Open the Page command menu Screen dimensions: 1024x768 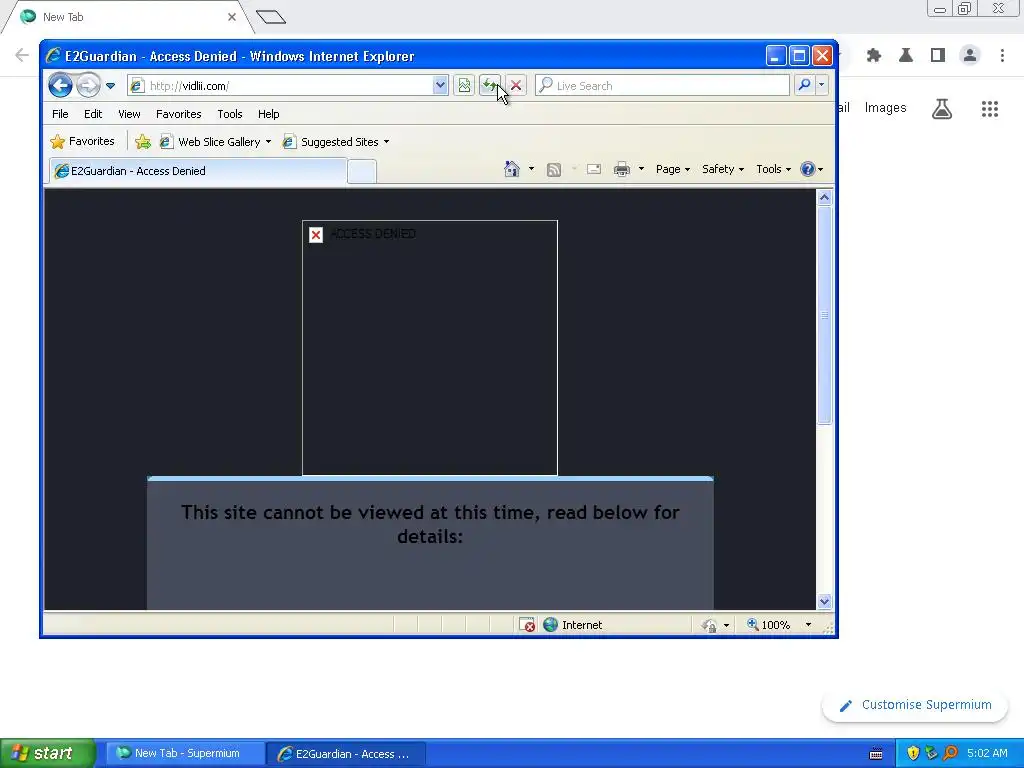coord(673,169)
